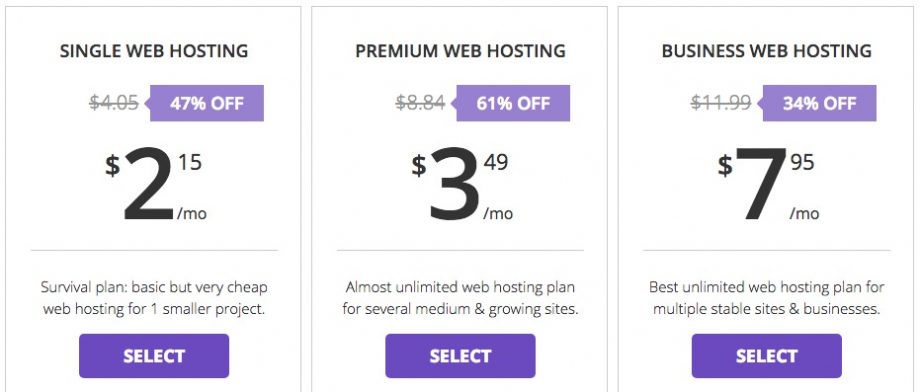920x392 pixels.
Task: Select the Single Web Hosting plan
Action: (154, 356)
